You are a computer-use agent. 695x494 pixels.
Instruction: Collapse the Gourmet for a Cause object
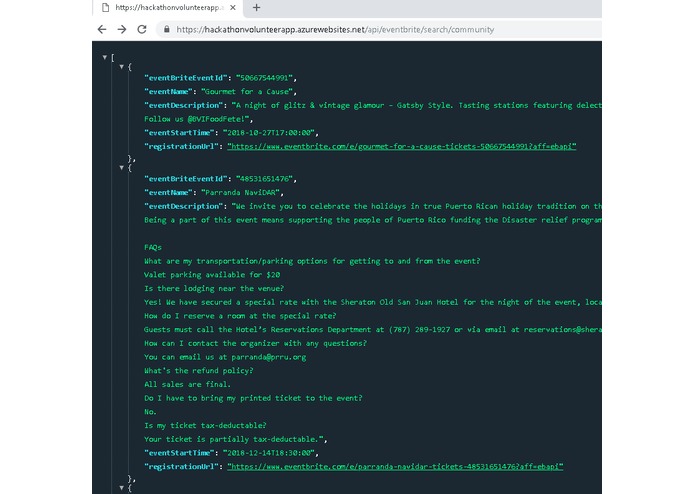tap(121, 67)
